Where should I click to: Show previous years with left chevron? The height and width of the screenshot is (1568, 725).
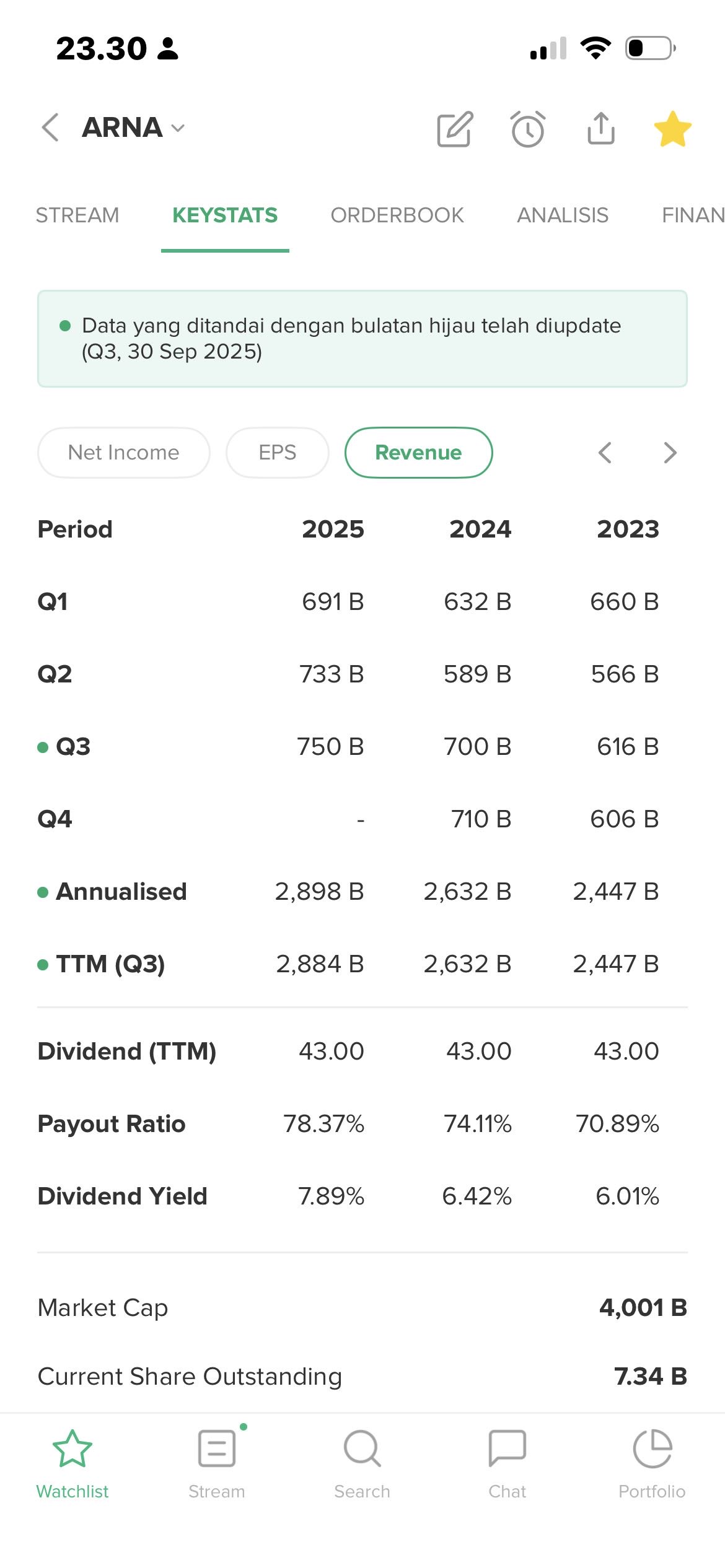(605, 453)
